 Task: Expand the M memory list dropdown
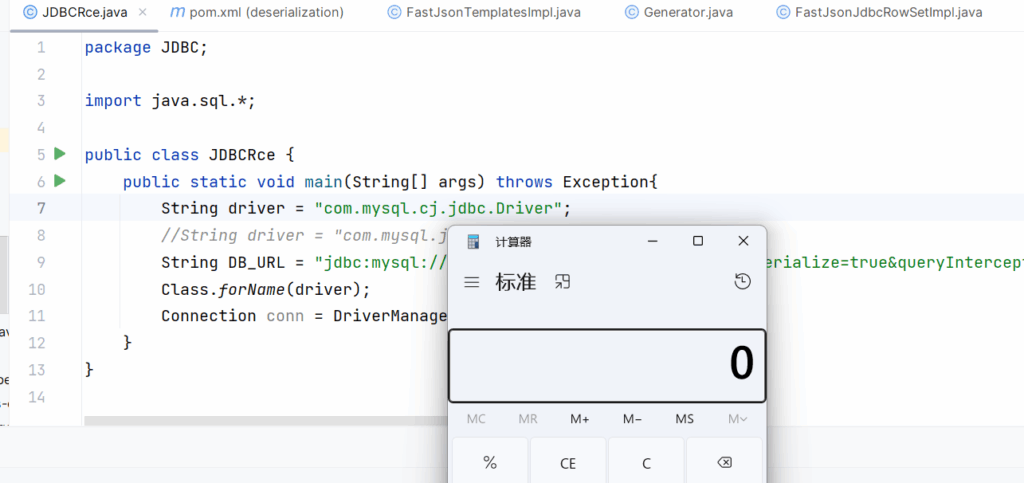pos(737,419)
